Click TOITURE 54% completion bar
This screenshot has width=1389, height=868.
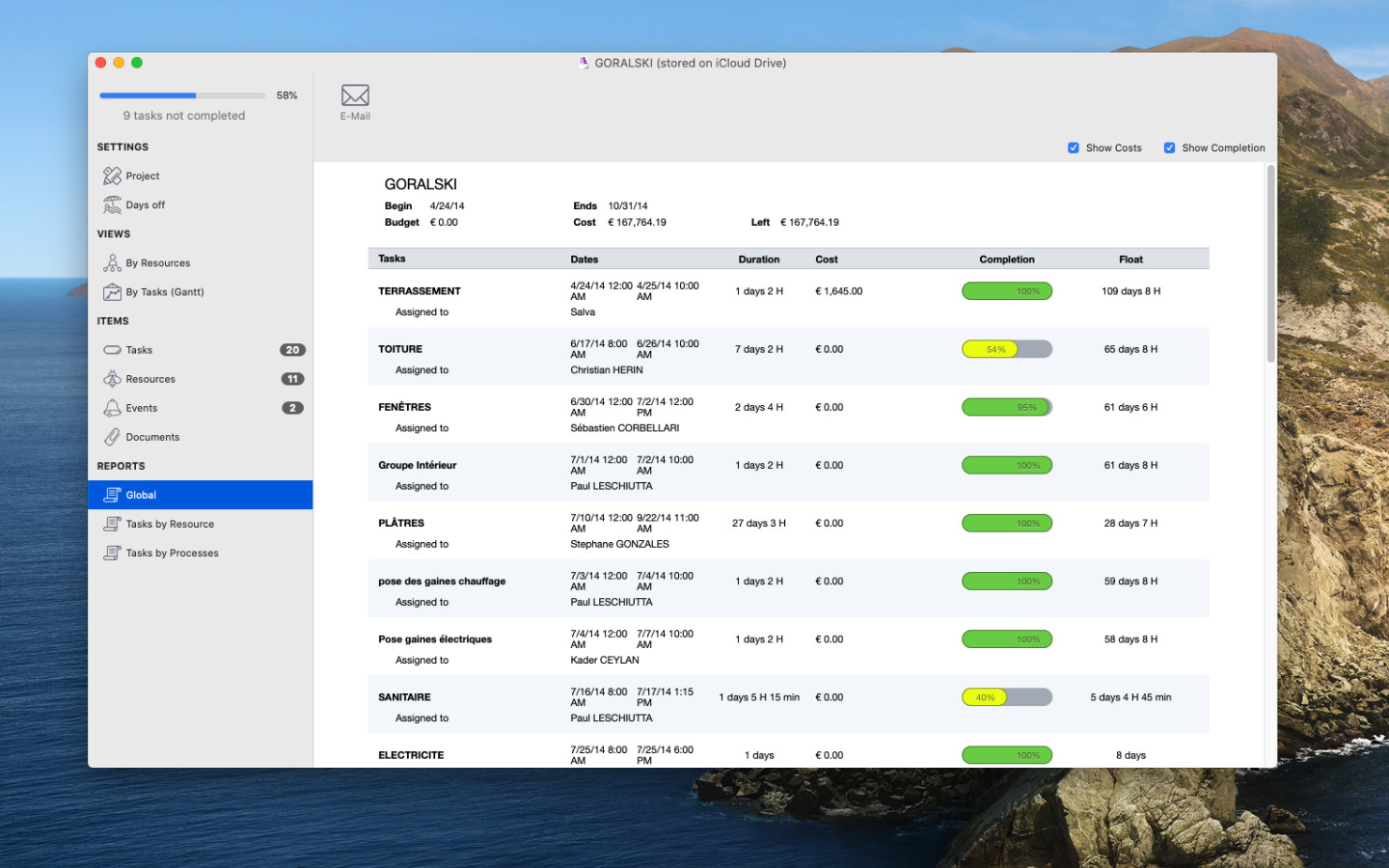point(1006,349)
